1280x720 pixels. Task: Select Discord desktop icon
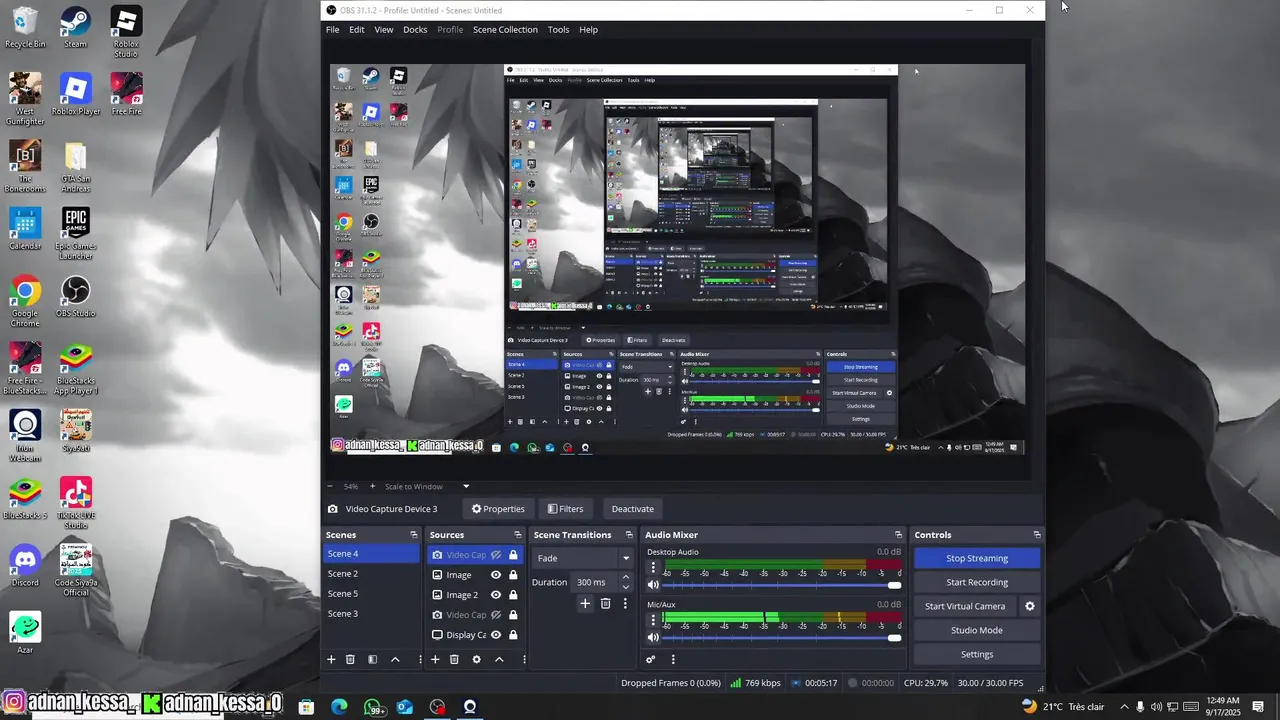pyautogui.click(x=25, y=567)
